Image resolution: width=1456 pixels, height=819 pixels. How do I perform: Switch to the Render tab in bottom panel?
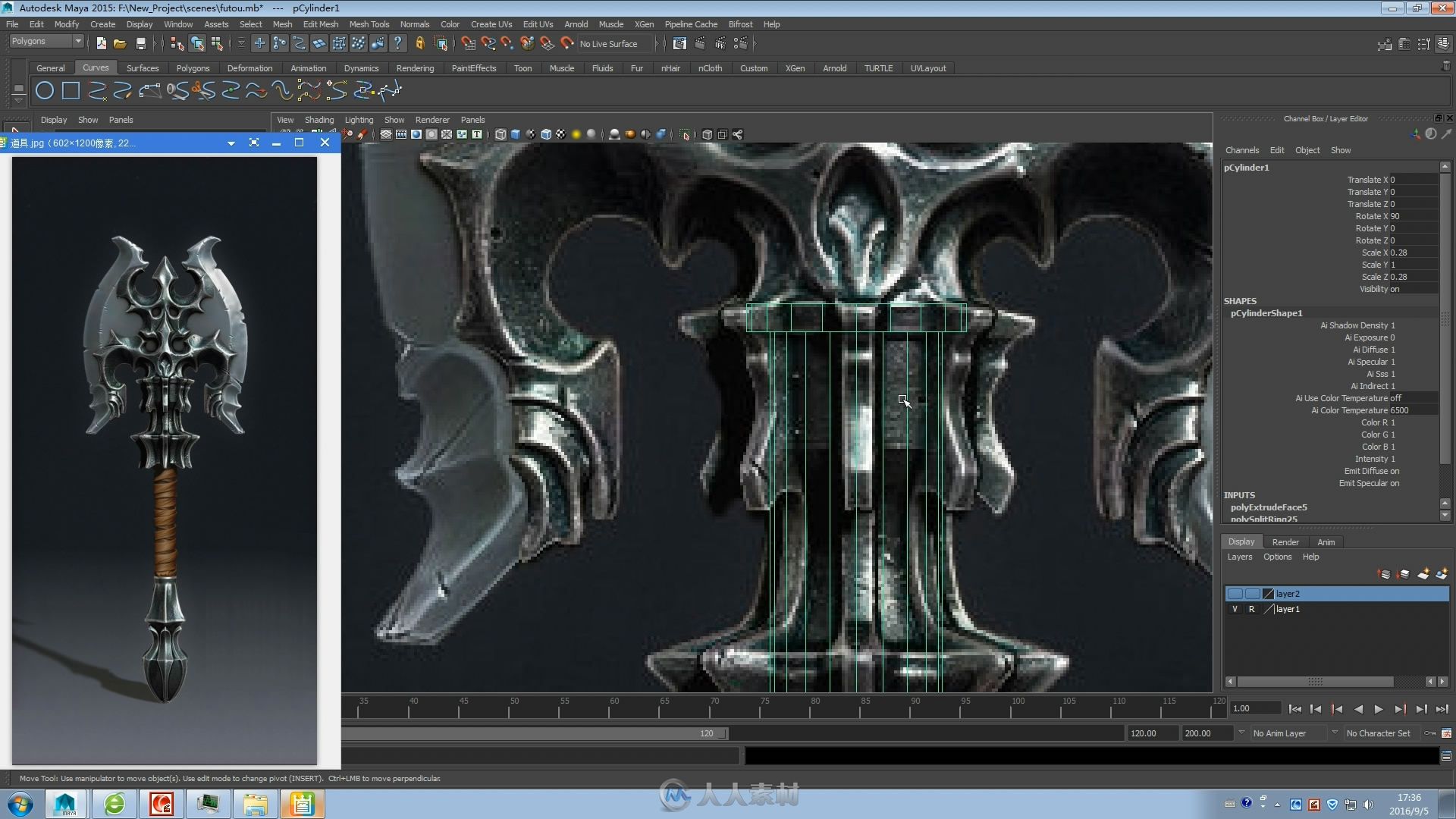coord(1285,541)
